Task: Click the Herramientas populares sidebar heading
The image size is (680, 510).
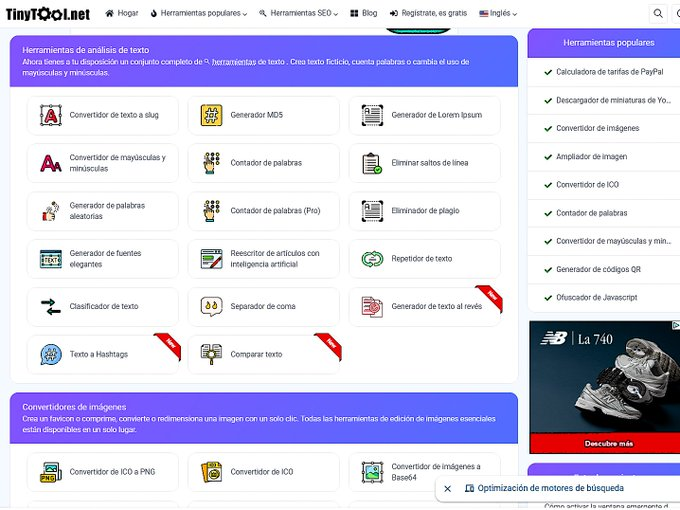Action: pos(608,42)
